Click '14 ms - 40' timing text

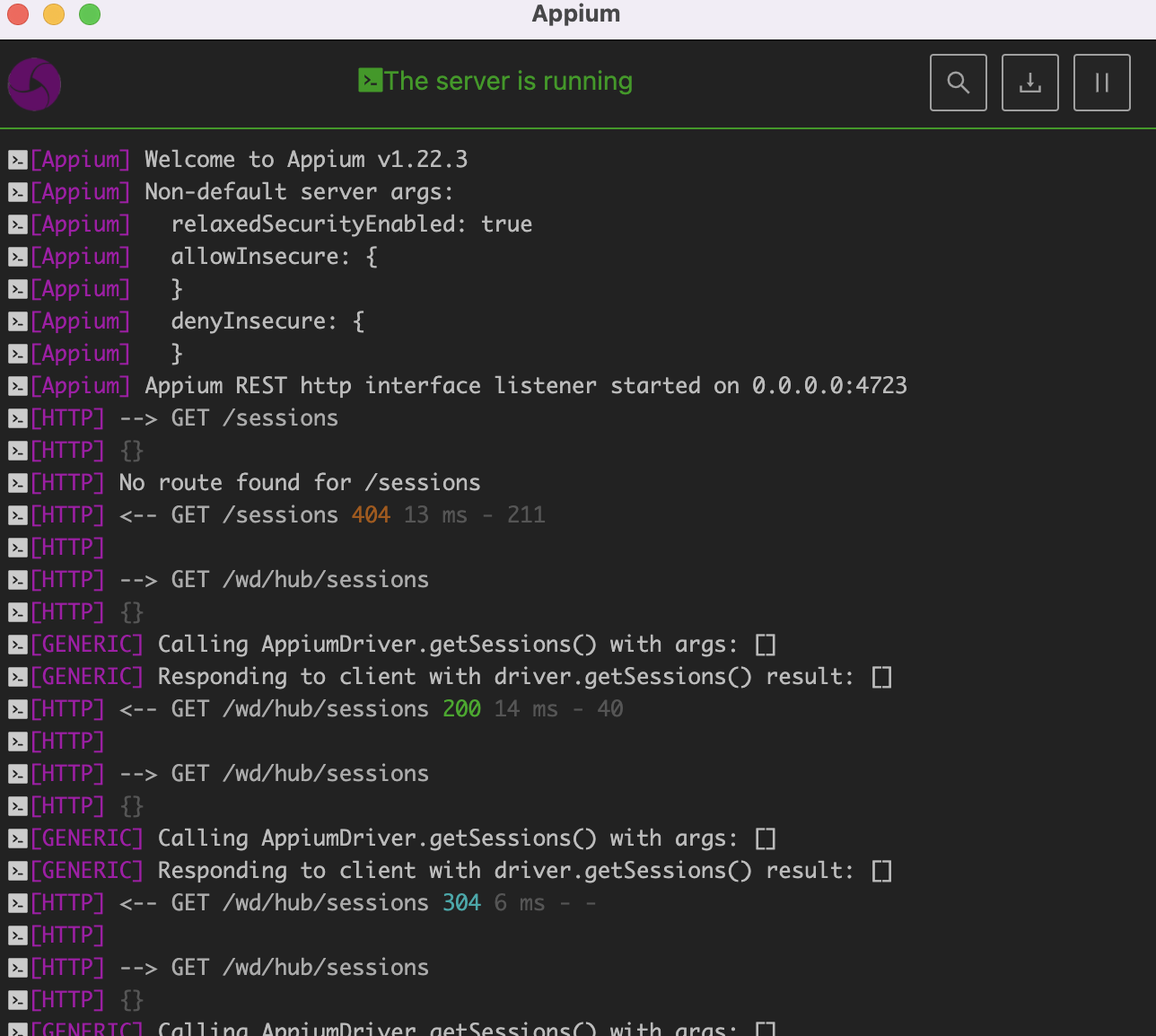point(559,709)
